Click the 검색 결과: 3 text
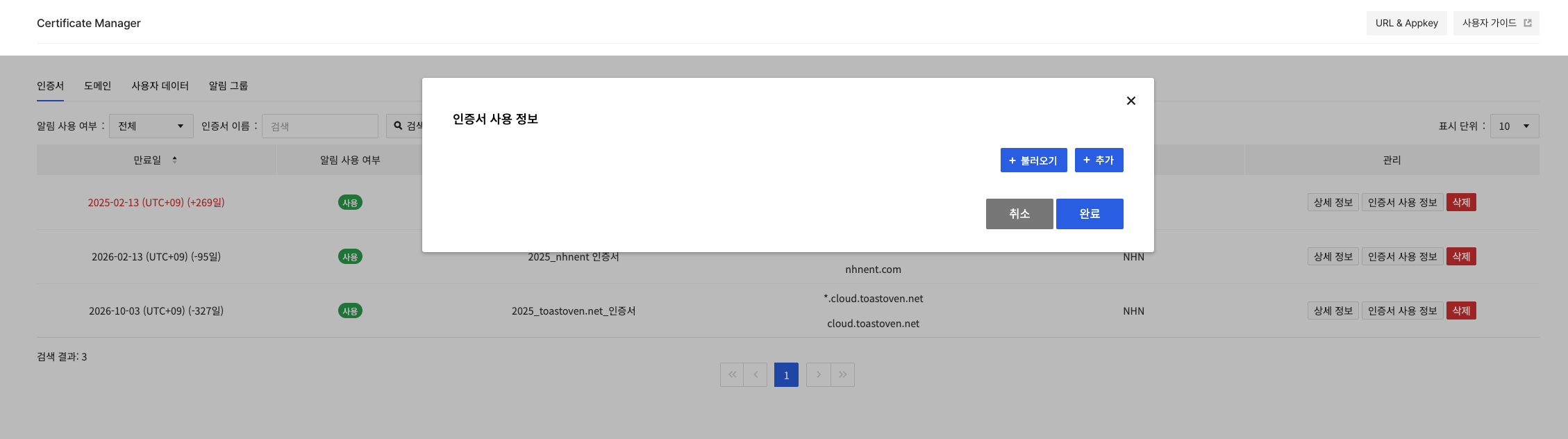 (x=62, y=356)
